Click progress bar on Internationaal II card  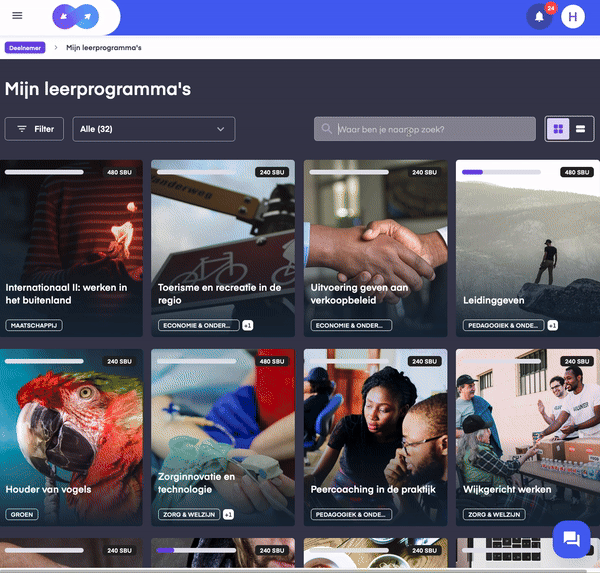click(44, 172)
